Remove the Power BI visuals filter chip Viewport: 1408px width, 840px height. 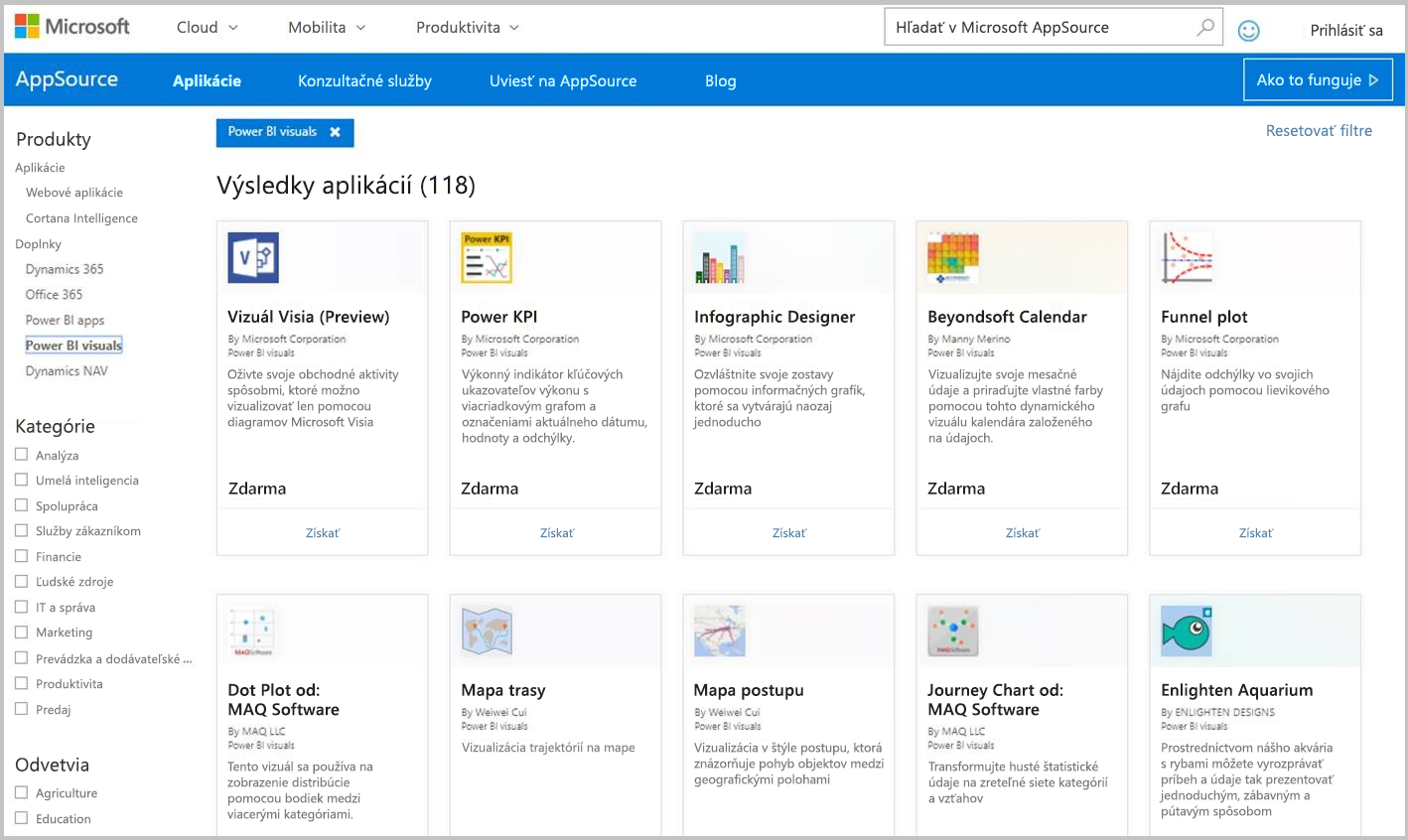pyautogui.click(x=335, y=132)
